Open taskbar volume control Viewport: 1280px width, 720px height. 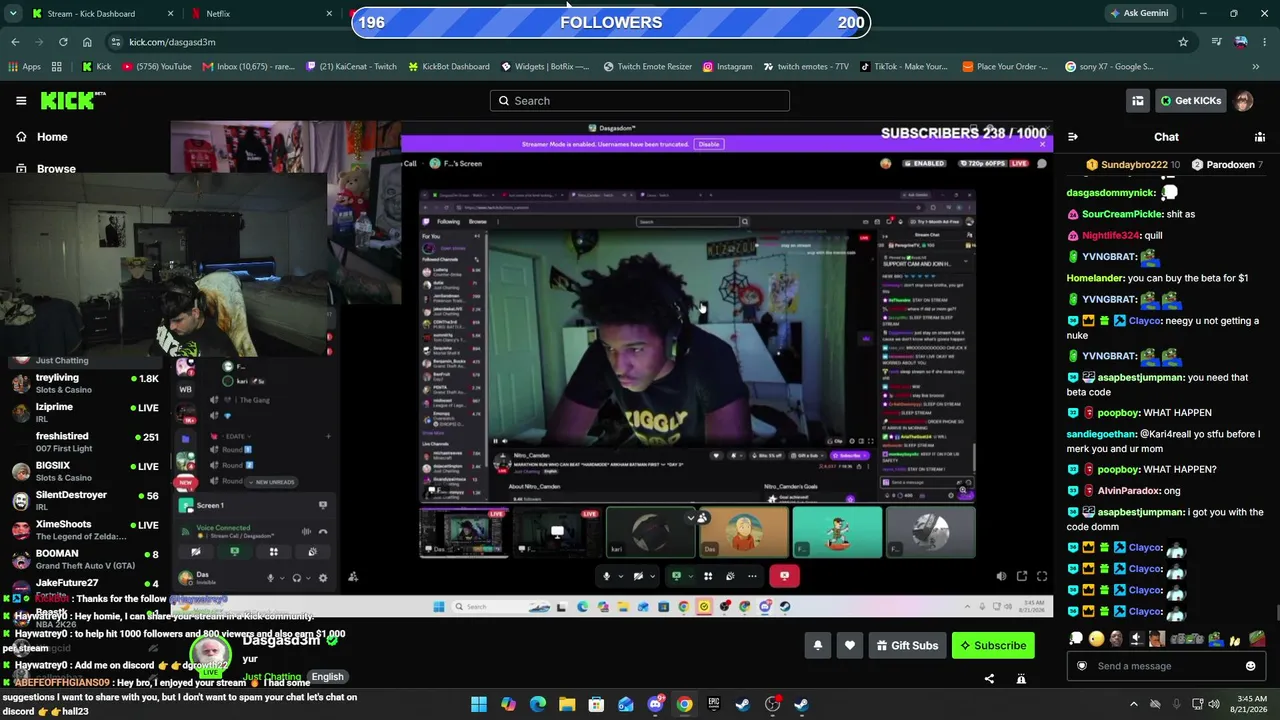1214,704
